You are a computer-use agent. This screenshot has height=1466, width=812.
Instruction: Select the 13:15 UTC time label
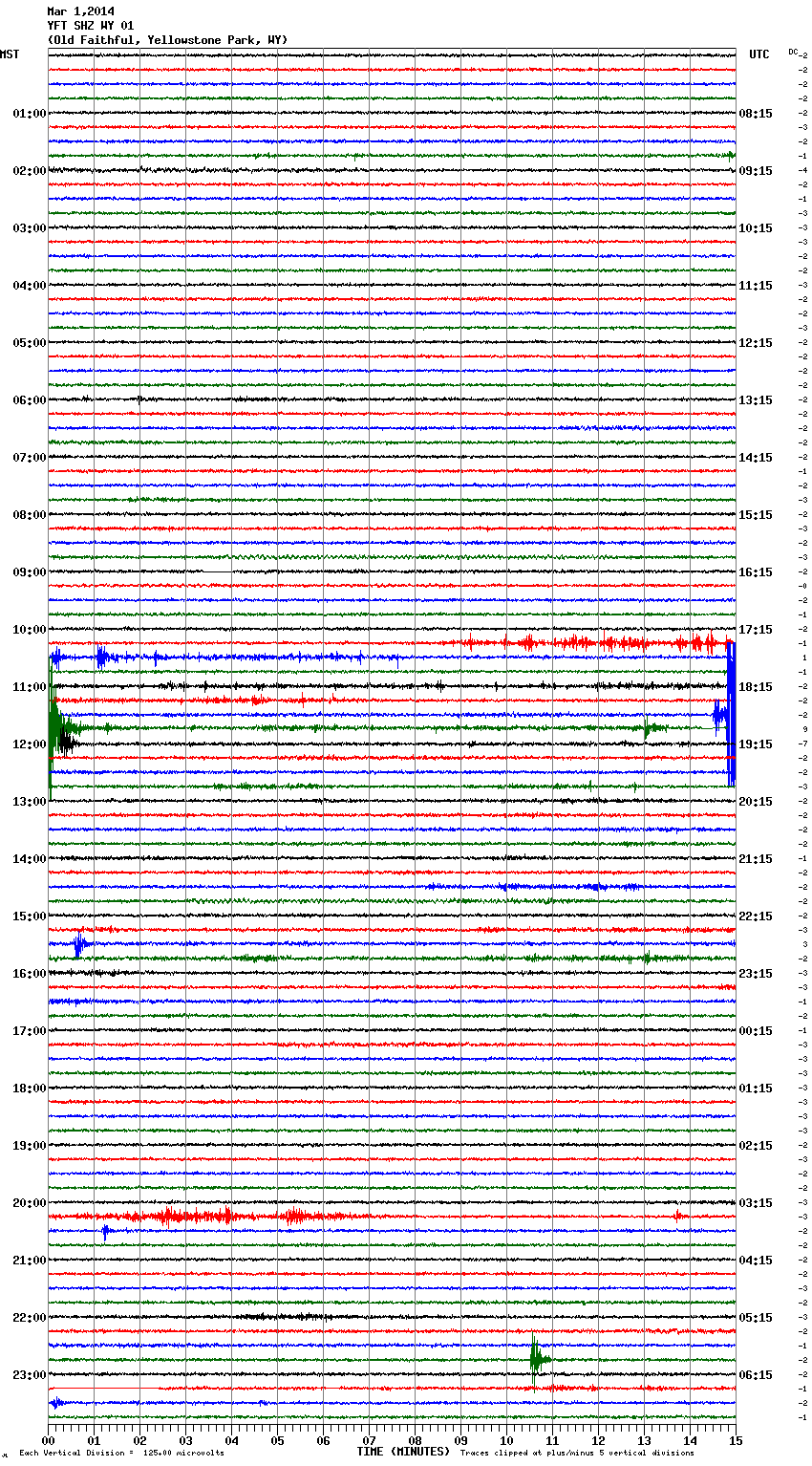click(756, 400)
